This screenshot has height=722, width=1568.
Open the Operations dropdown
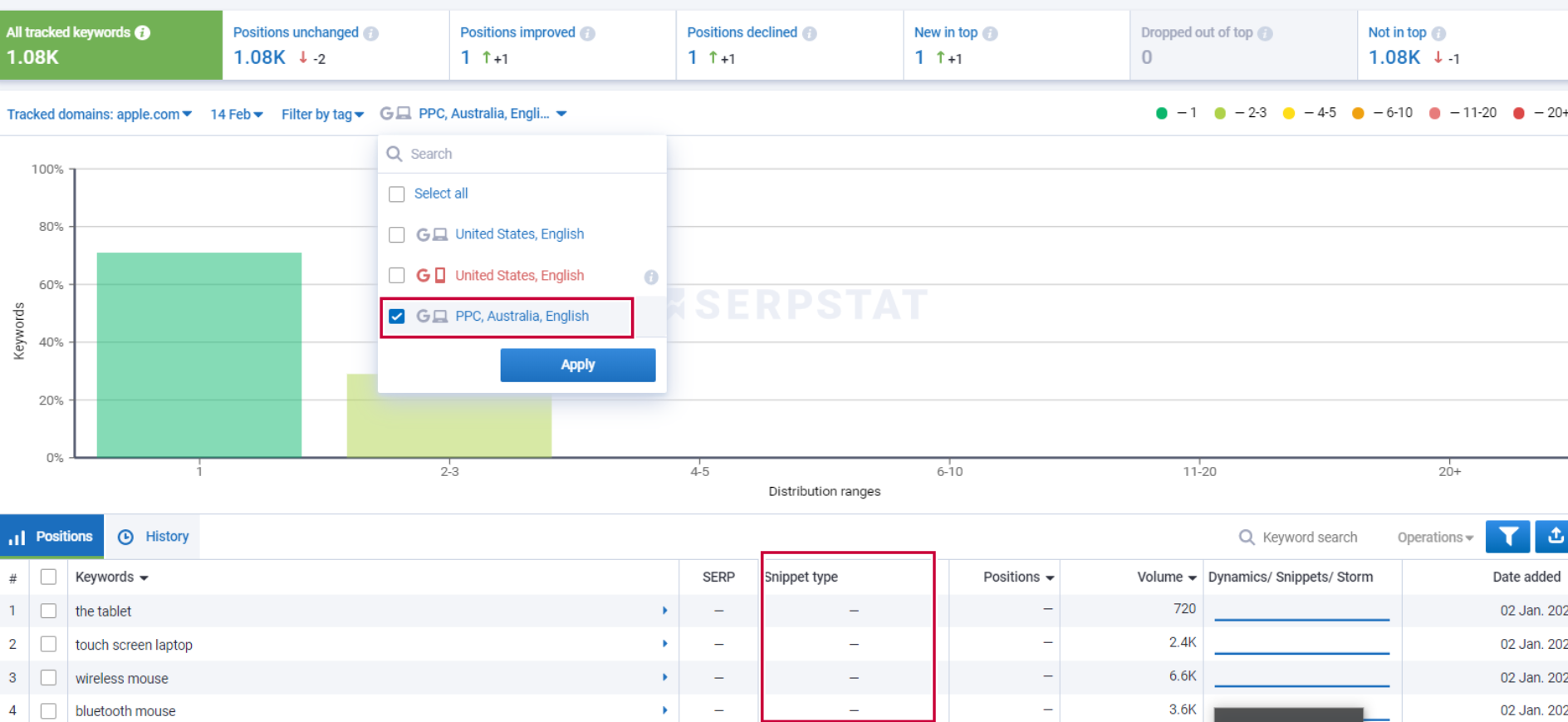pyautogui.click(x=1435, y=538)
